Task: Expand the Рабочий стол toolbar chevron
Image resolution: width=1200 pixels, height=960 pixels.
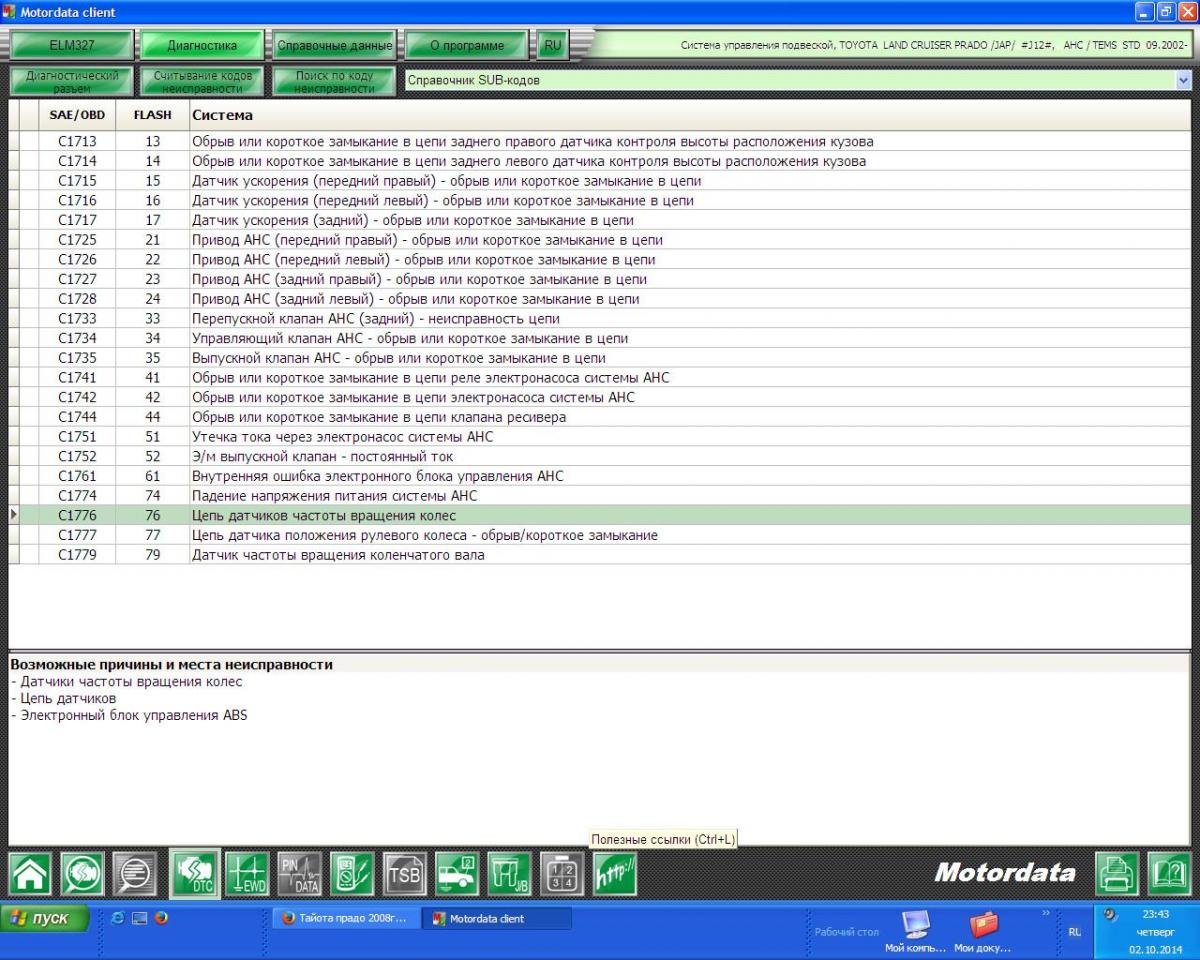Action: (1047, 912)
